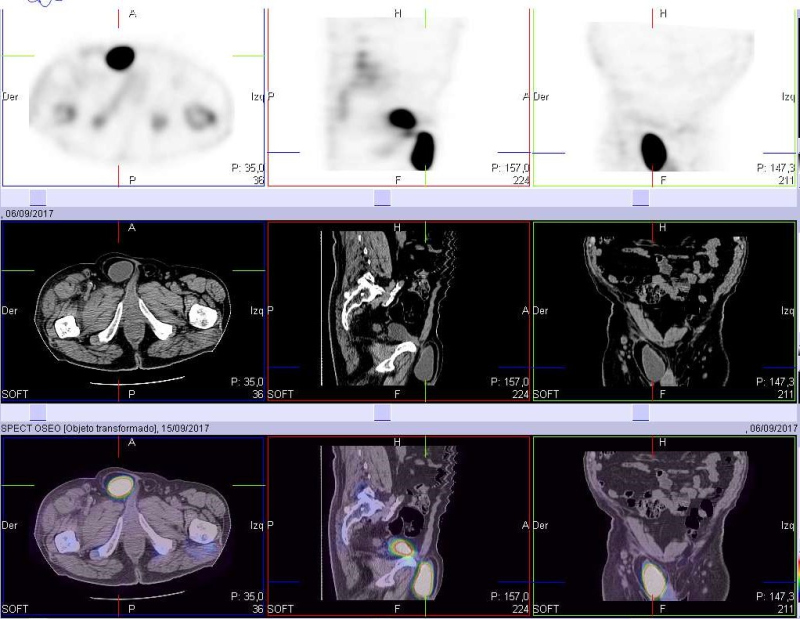Click slice slider handle under sagittal SPECT view
The height and width of the screenshot is (619, 800).
[382, 197]
